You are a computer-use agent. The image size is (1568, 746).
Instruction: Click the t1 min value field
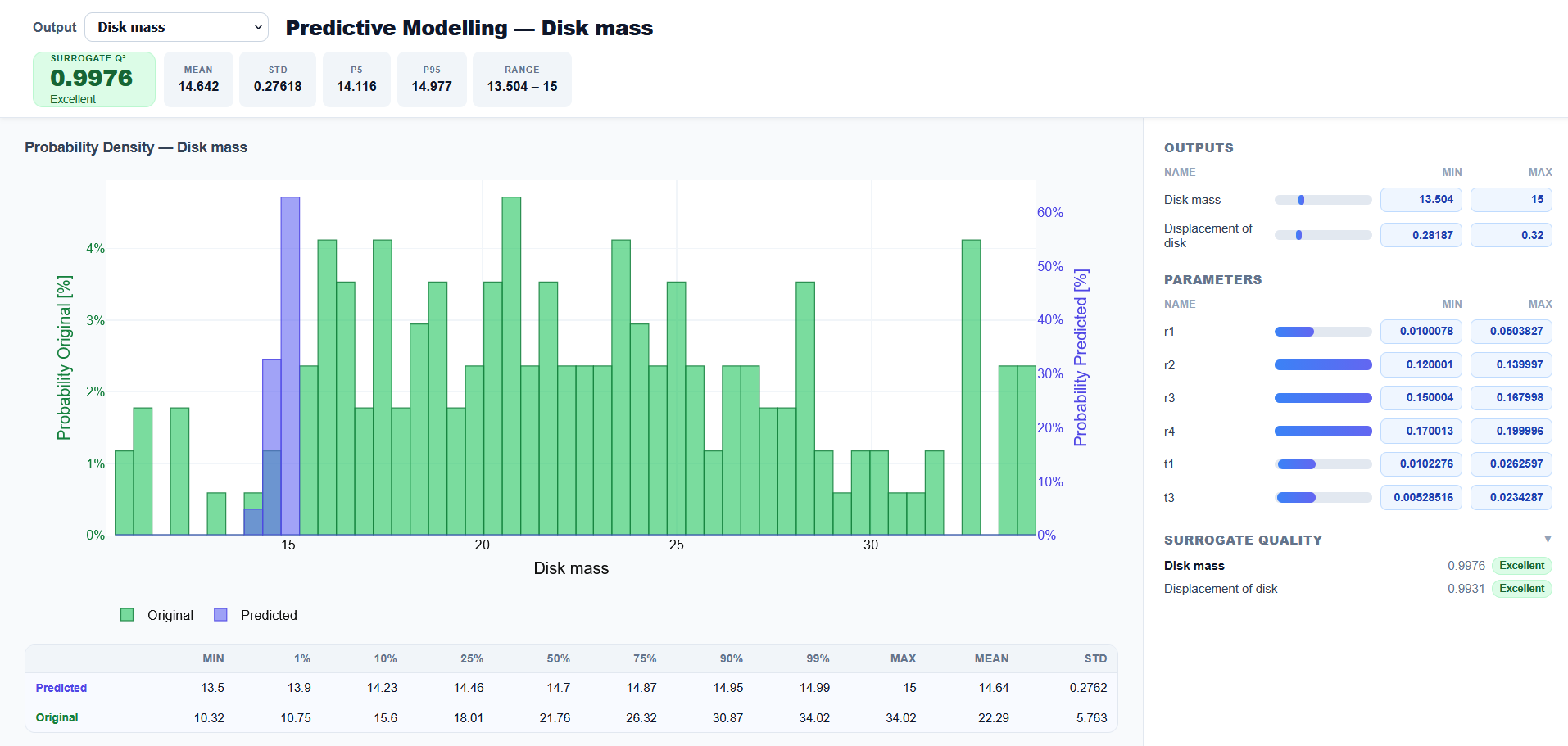(x=1421, y=464)
